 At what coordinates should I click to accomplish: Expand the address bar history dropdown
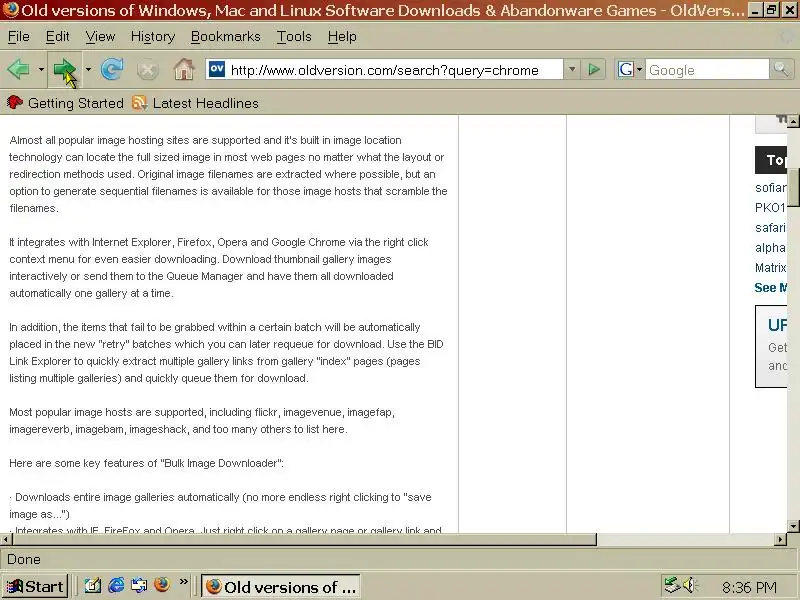tap(572, 69)
